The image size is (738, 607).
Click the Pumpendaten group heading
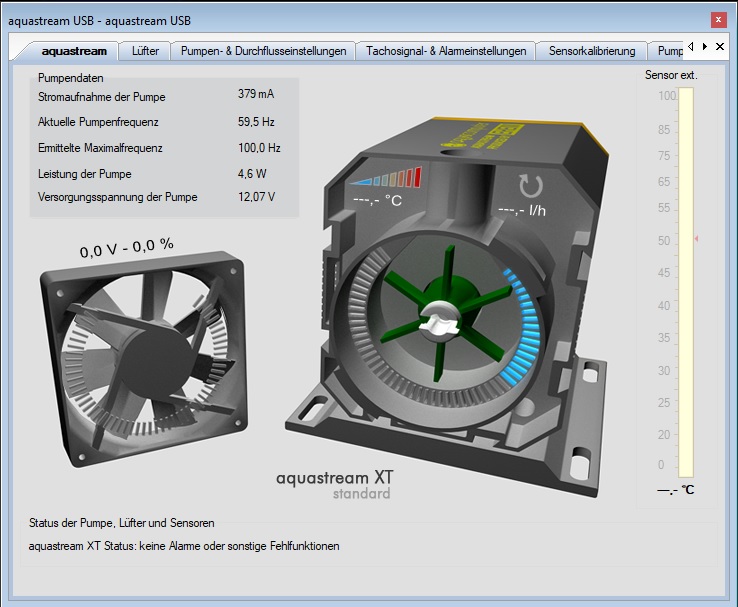coord(71,78)
